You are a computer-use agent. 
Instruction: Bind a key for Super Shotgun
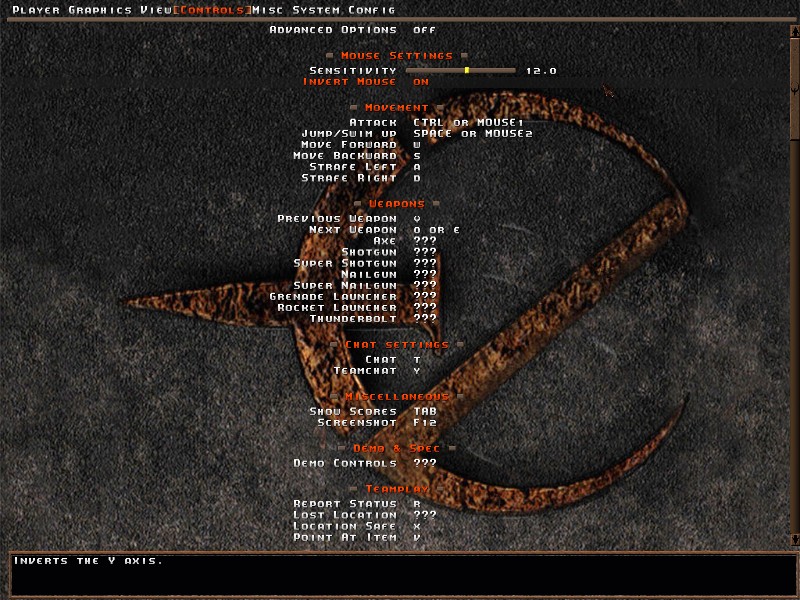[365, 264]
